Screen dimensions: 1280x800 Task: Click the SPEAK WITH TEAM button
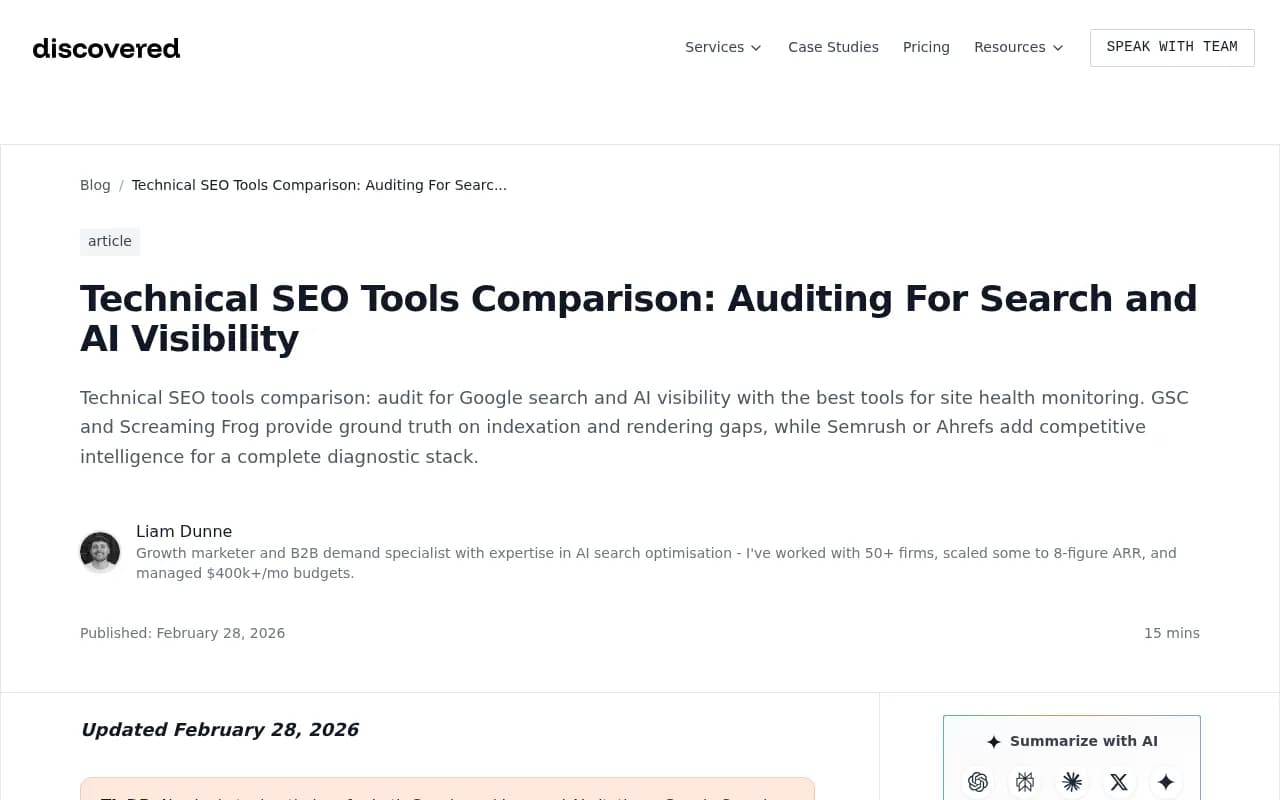point(1172,47)
